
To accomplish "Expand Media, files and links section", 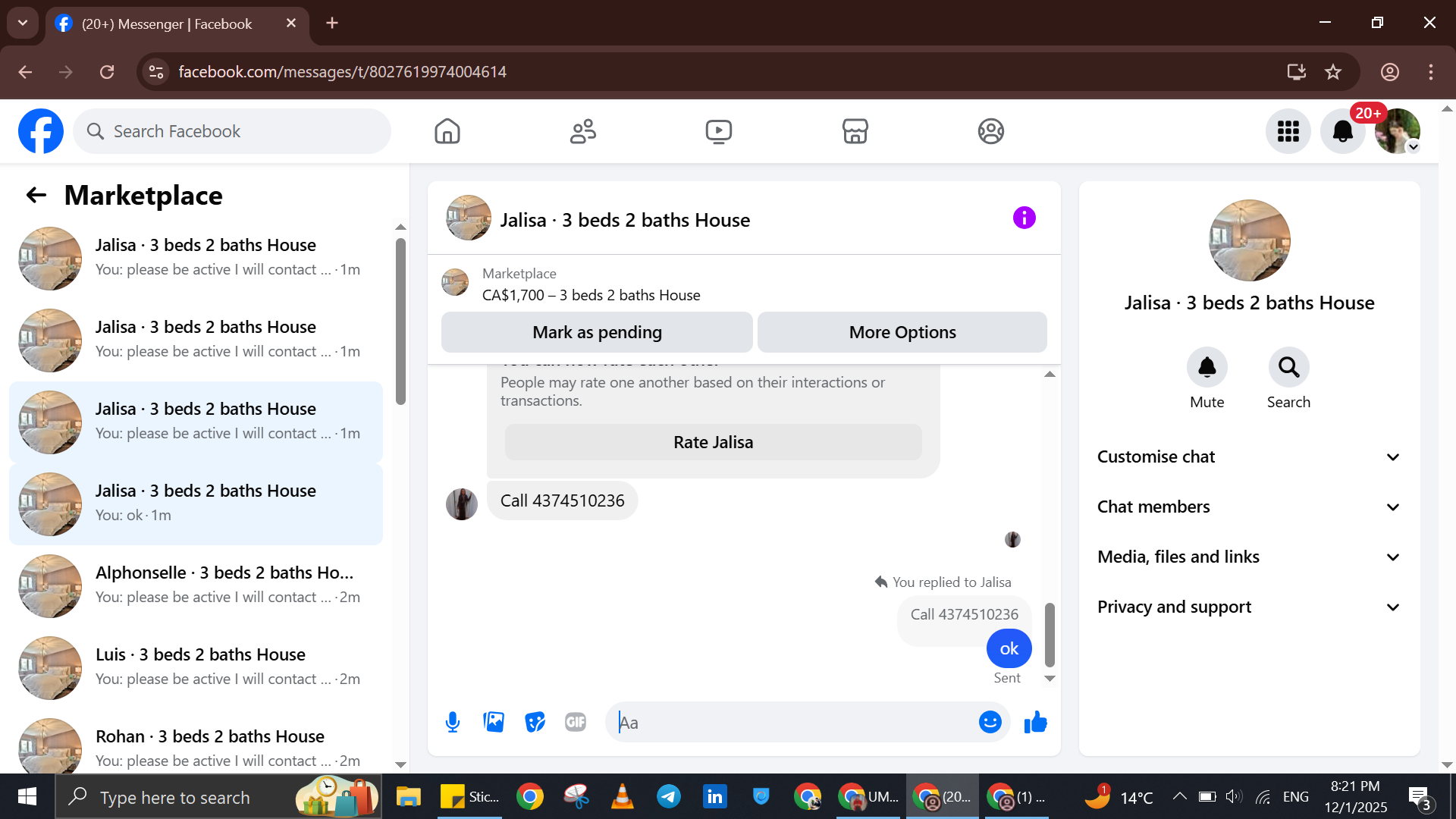I will coord(1249,557).
